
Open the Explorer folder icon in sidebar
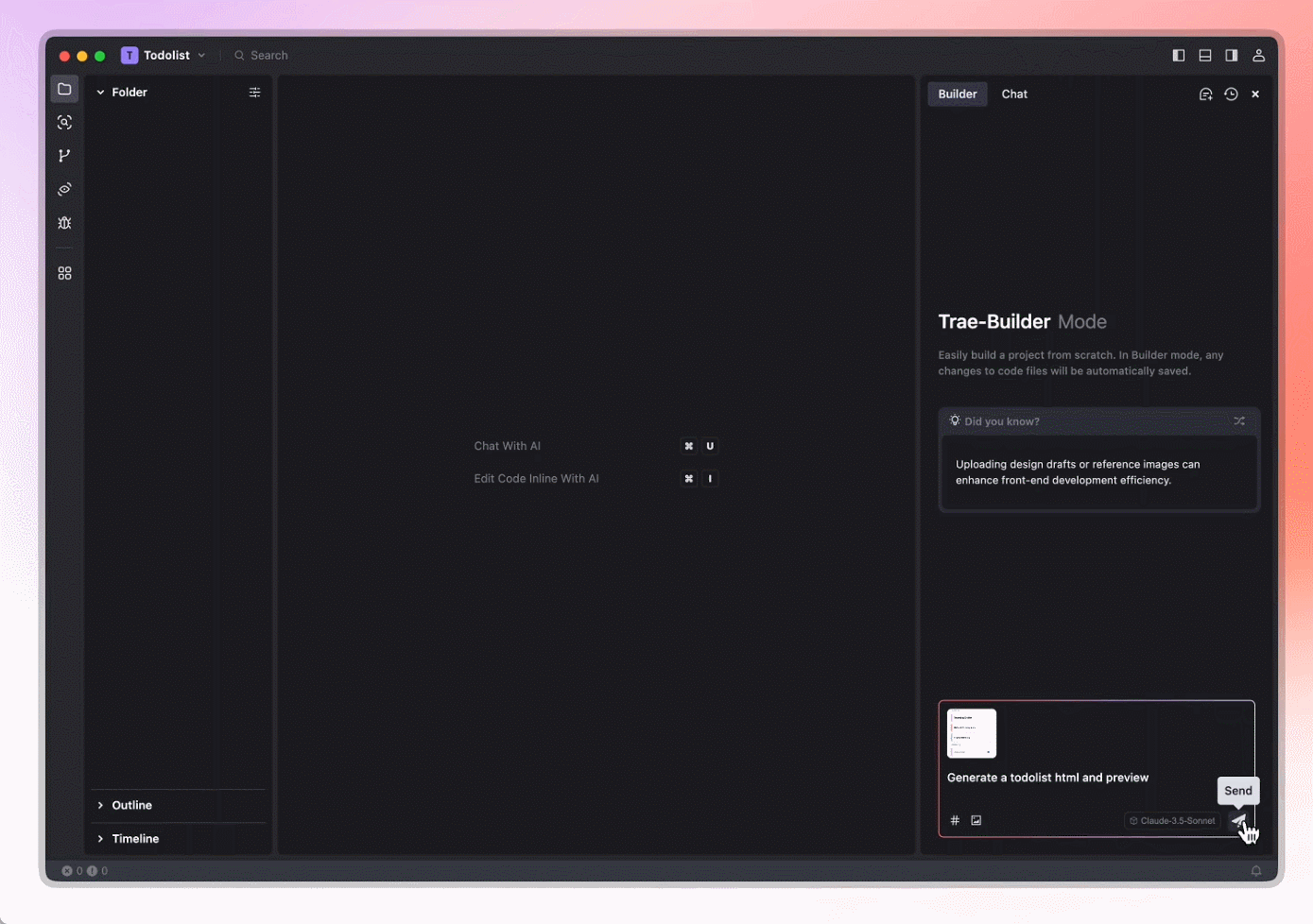[x=64, y=90]
